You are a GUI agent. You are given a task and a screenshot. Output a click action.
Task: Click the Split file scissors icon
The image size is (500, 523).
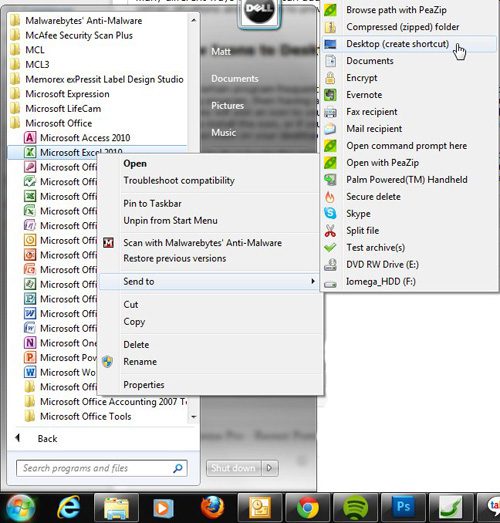pos(330,230)
